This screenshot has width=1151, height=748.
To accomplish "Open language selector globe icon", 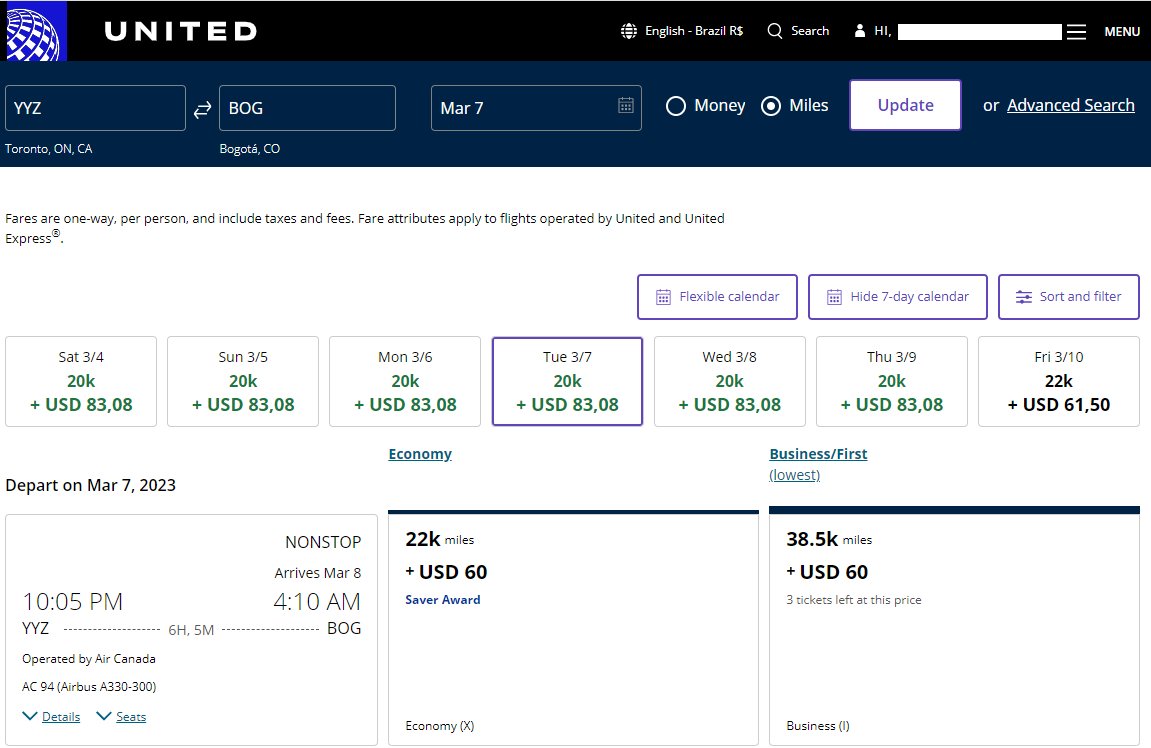I will (x=629, y=31).
